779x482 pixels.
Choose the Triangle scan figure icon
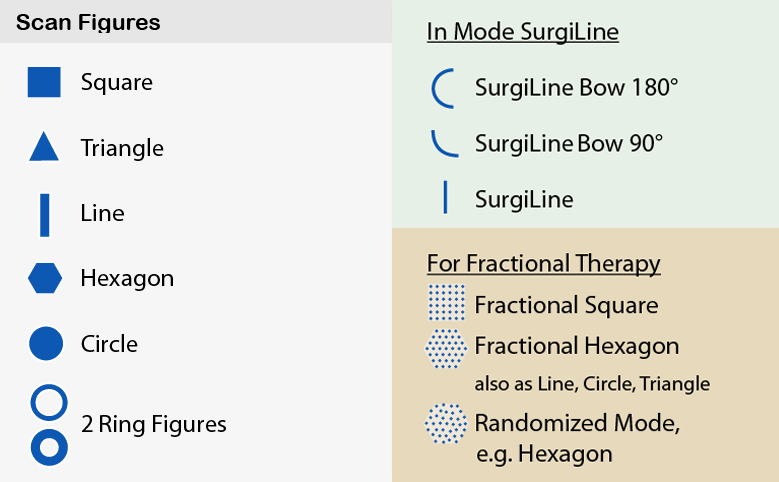(x=44, y=146)
